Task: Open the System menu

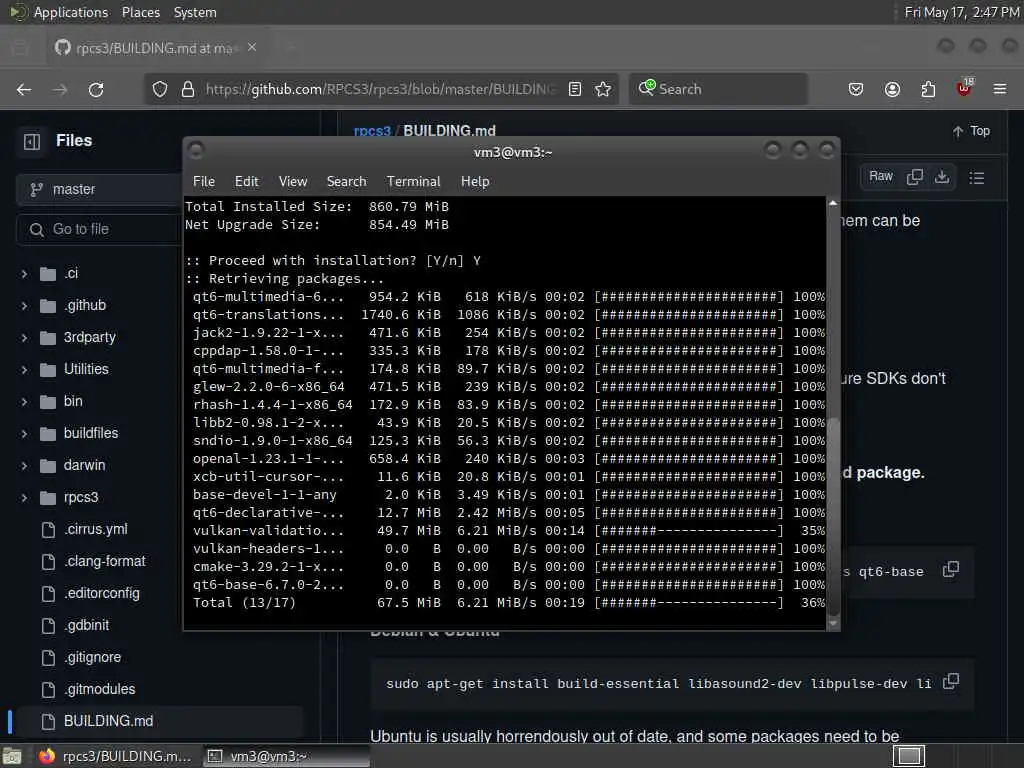Action: (195, 12)
